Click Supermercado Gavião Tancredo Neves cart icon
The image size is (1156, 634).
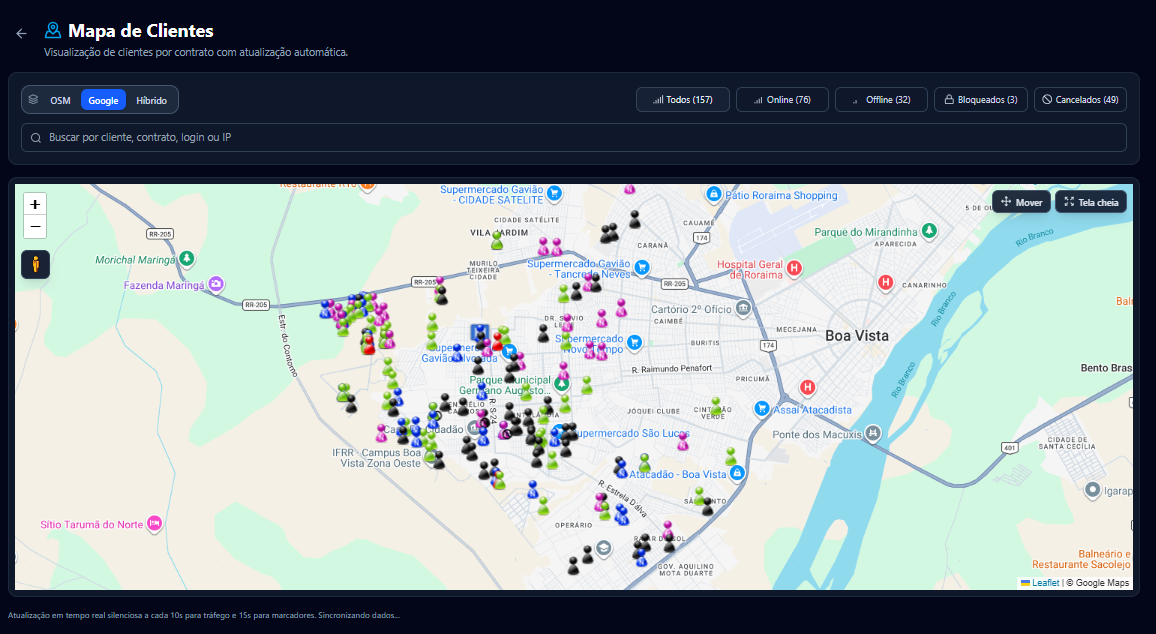642,268
